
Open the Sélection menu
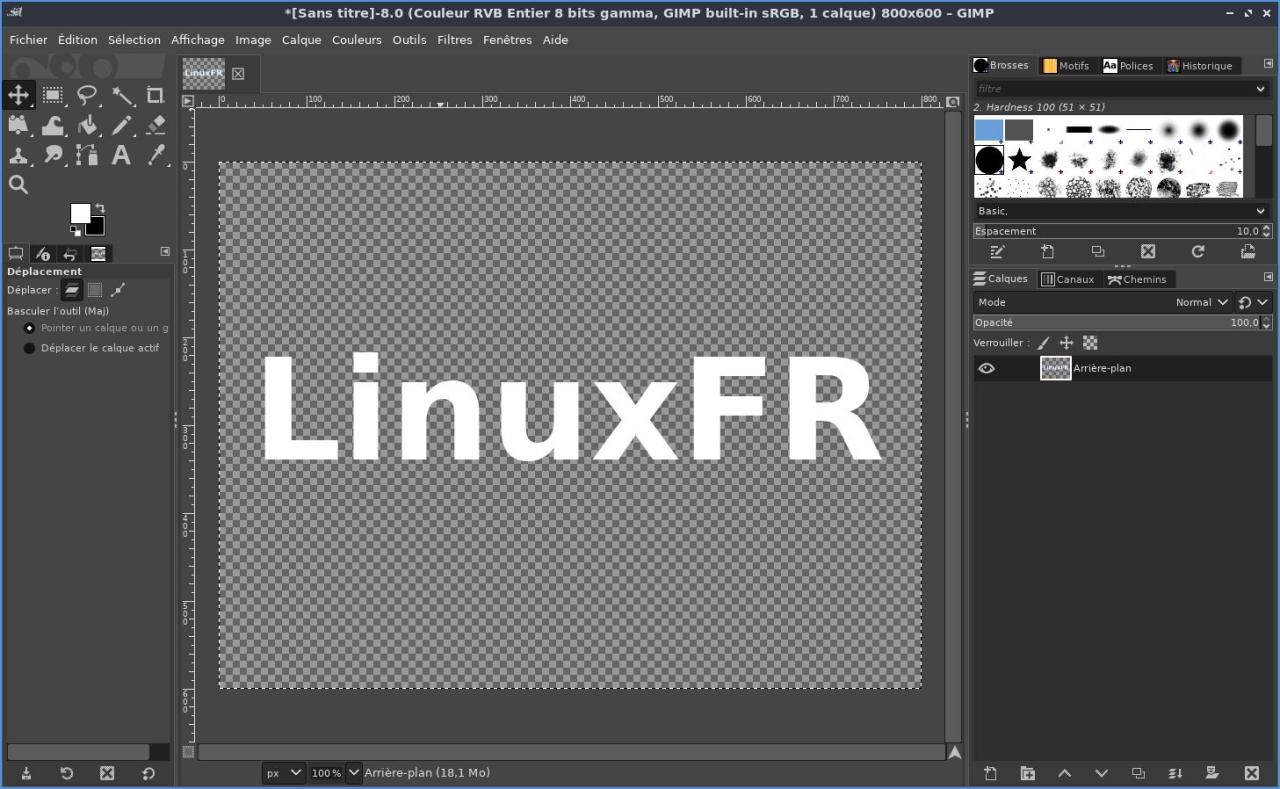[x=134, y=40]
